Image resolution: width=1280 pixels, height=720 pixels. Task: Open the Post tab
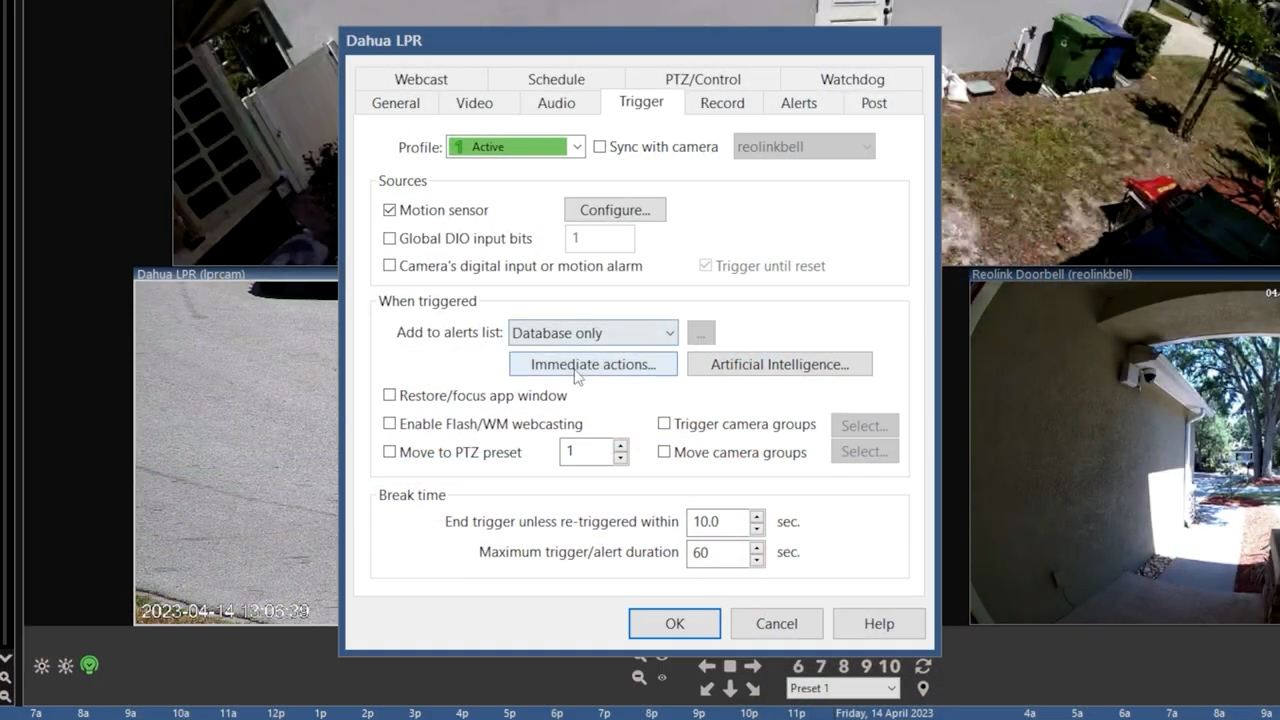[874, 103]
